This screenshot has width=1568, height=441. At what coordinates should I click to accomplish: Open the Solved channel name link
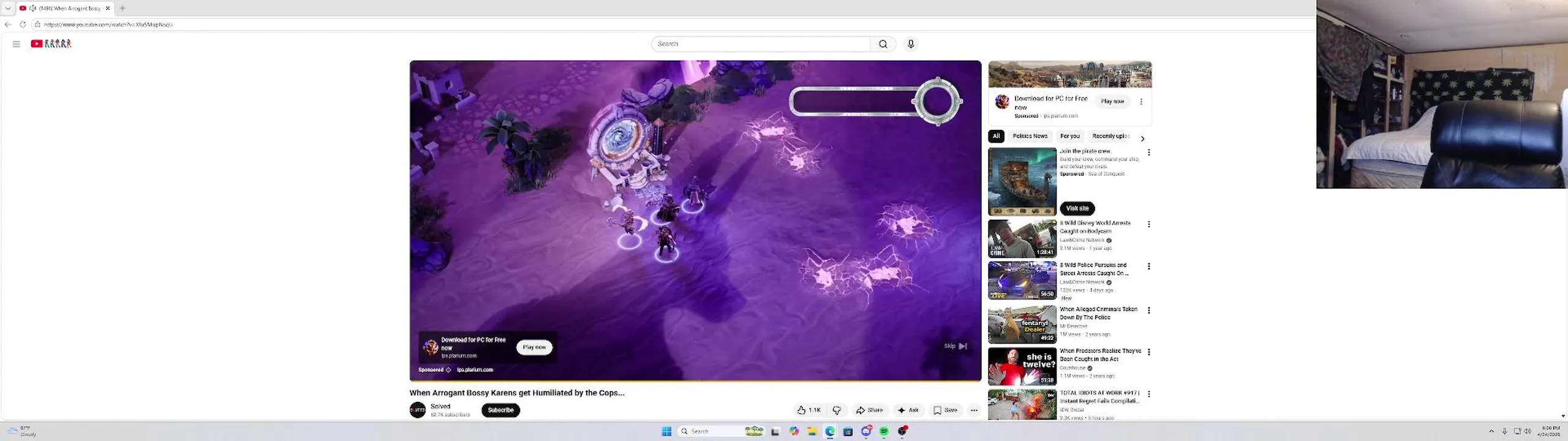pyautogui.click(x=440, y=407)
